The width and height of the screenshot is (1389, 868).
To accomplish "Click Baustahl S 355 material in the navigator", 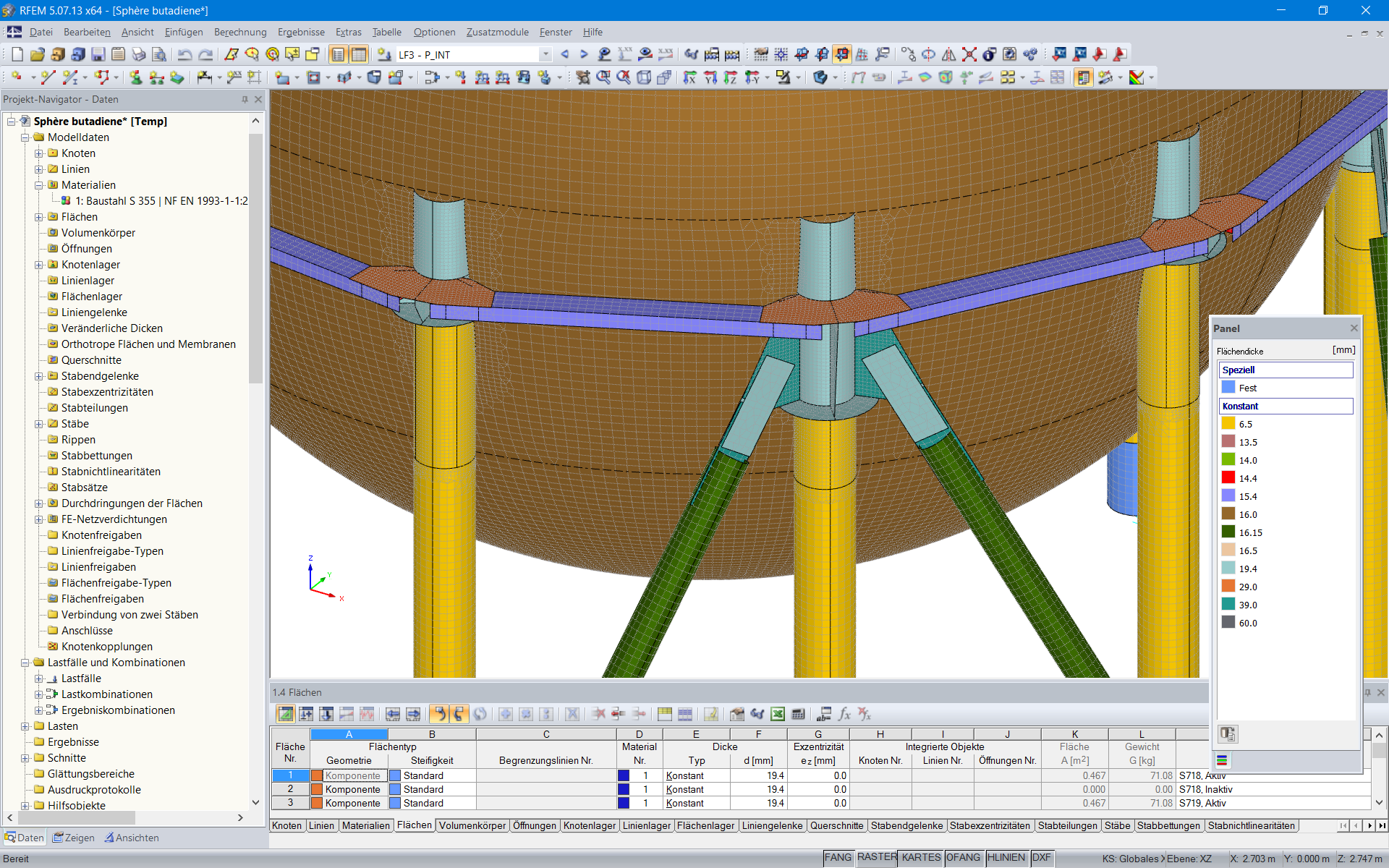I will click(161, 200).
